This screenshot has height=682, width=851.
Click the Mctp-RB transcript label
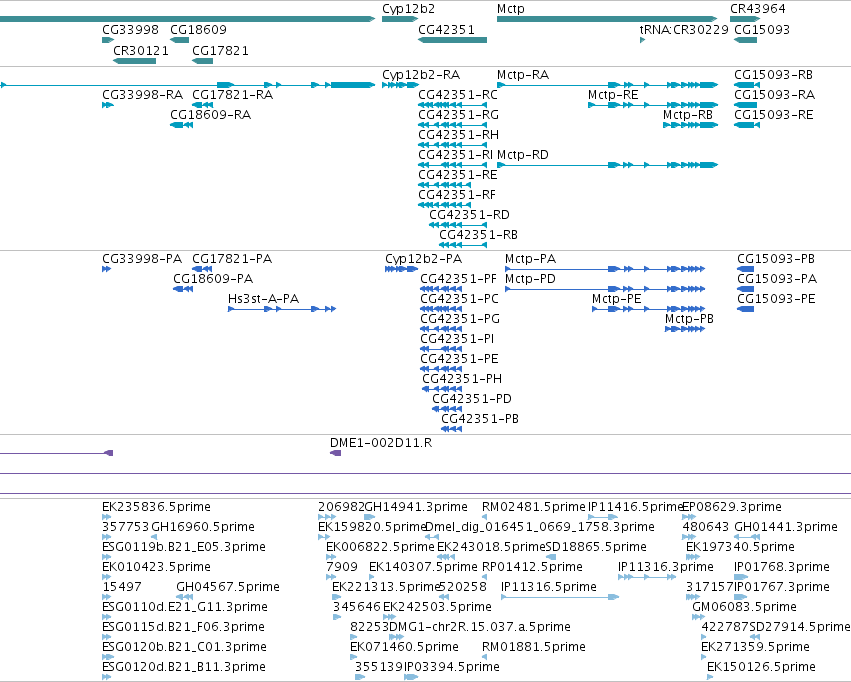pyautogui.click(x=688, y=114)
